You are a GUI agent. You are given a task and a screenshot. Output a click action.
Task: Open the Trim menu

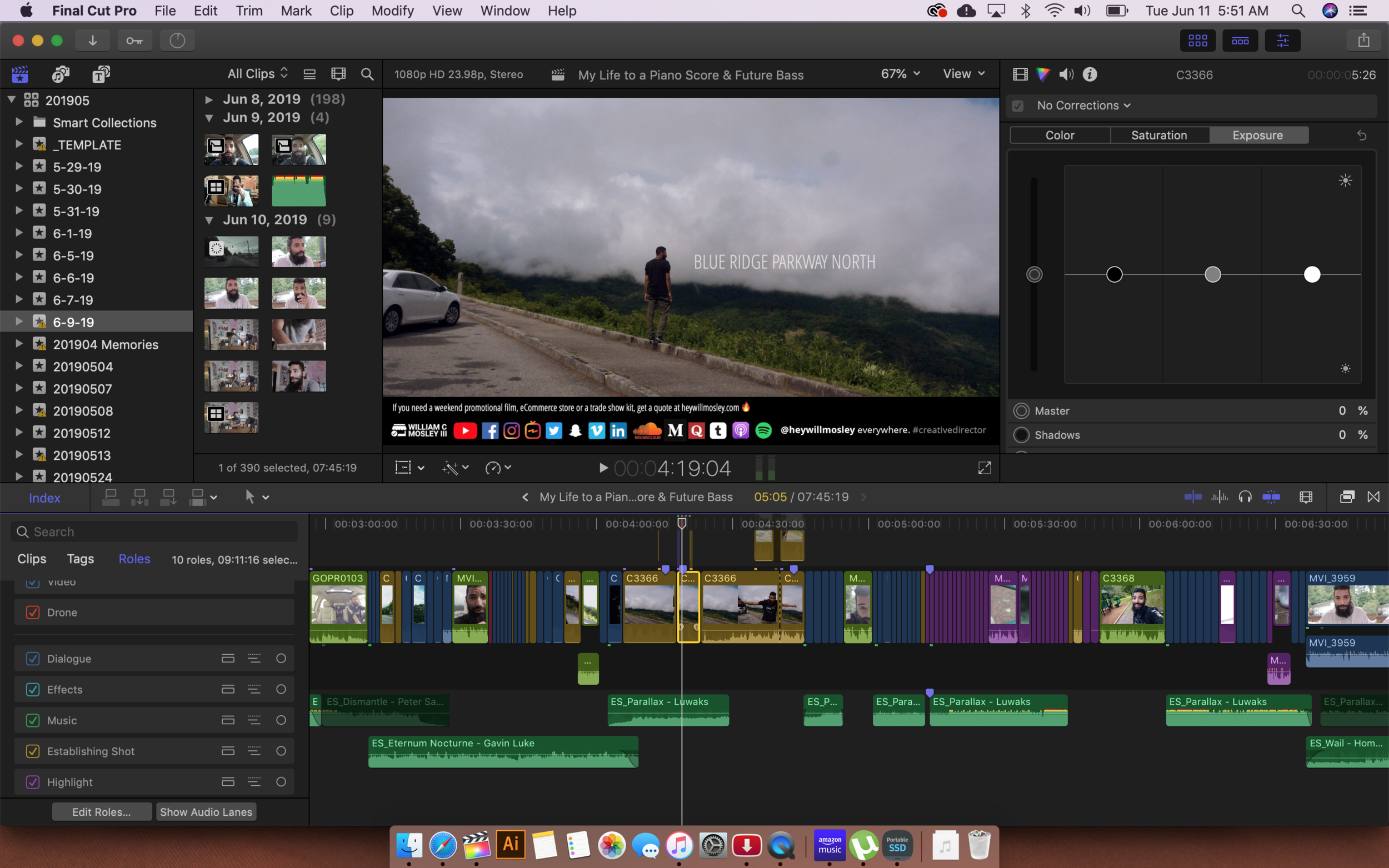pos(248,11)
